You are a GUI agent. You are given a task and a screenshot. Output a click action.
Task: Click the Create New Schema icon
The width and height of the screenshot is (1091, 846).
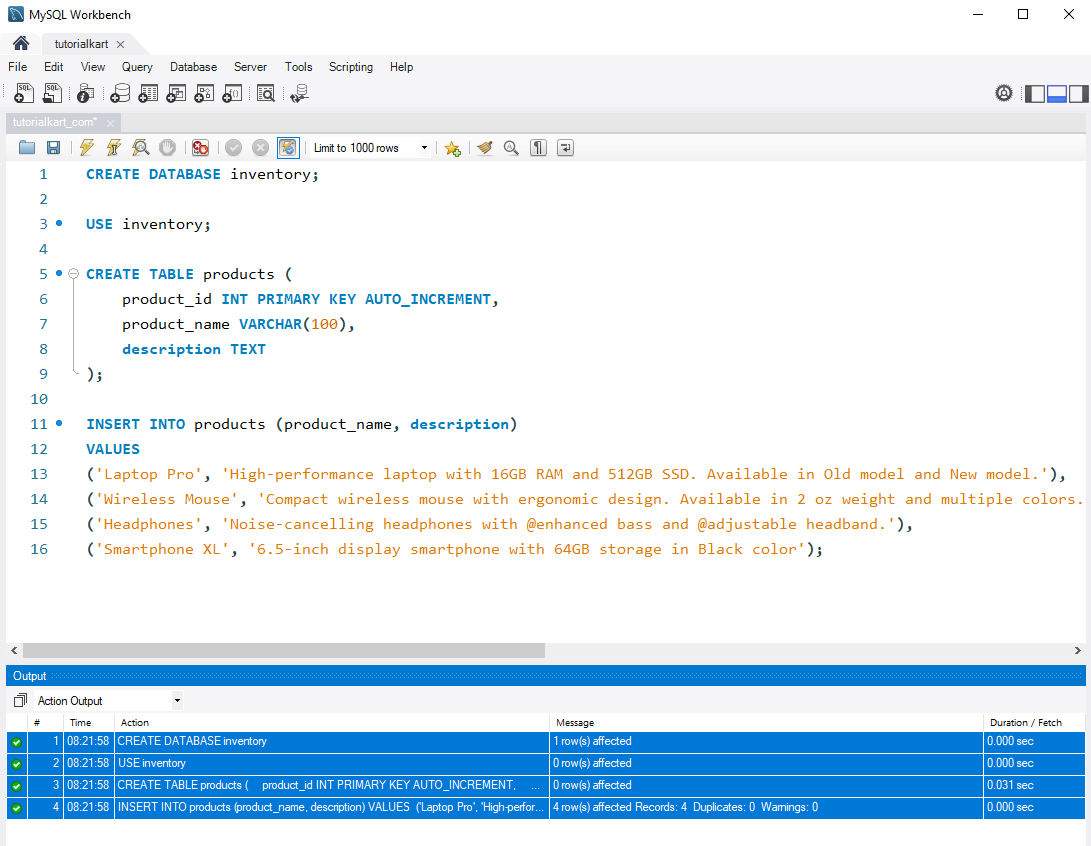(x=120, y=92)
